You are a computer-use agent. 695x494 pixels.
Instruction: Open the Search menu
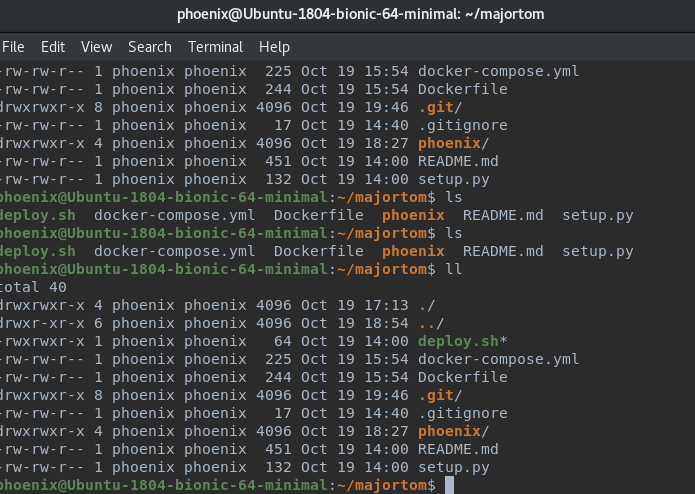coord(150,47)
